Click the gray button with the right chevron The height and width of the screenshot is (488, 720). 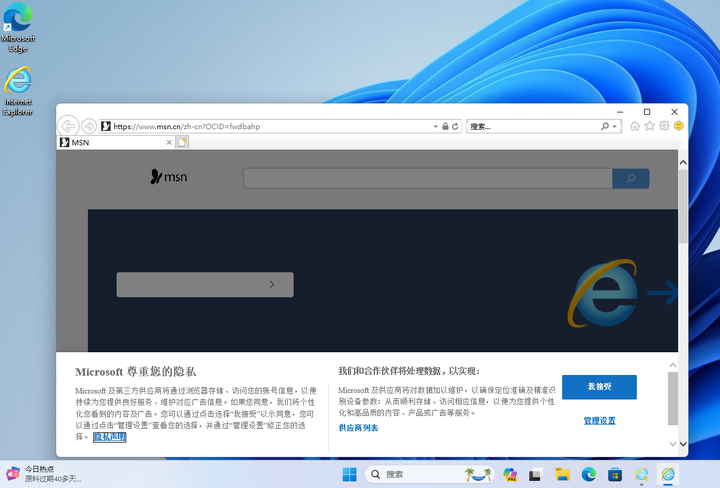[205, 285]
